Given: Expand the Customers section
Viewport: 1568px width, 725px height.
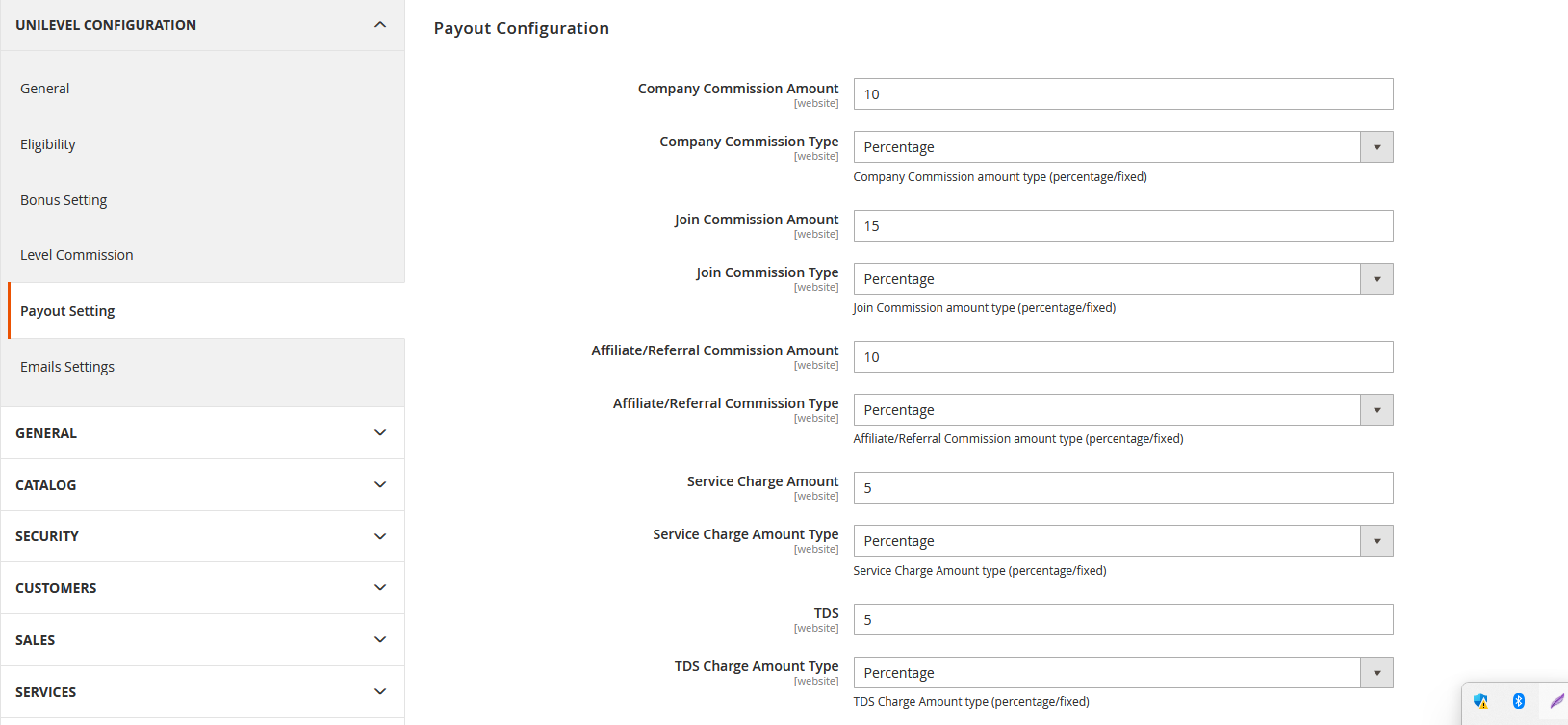Looking at the screenshot, I should pyautogui.click(x=202, y=588).
